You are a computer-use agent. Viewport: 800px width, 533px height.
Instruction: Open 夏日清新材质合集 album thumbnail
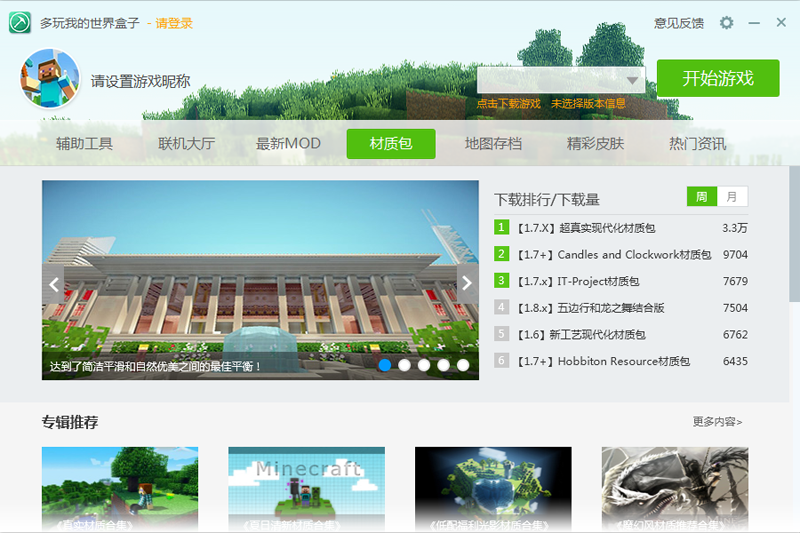tap(307, 489)
